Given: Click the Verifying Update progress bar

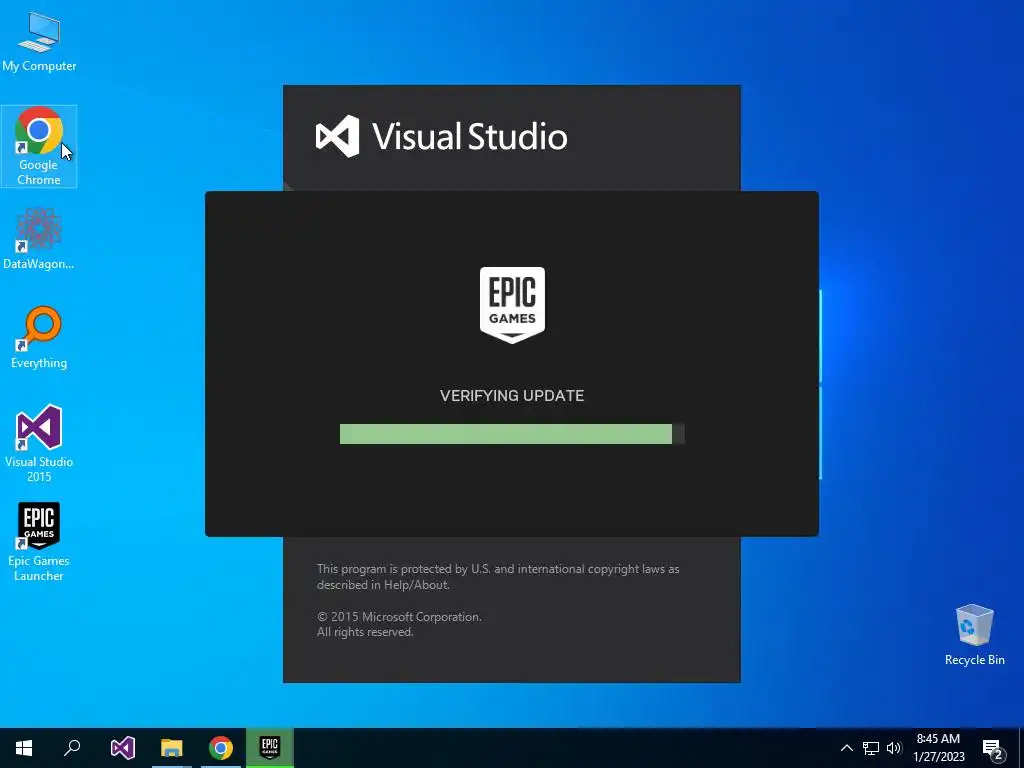Looking at the screenshot, I should coord(512,434).
